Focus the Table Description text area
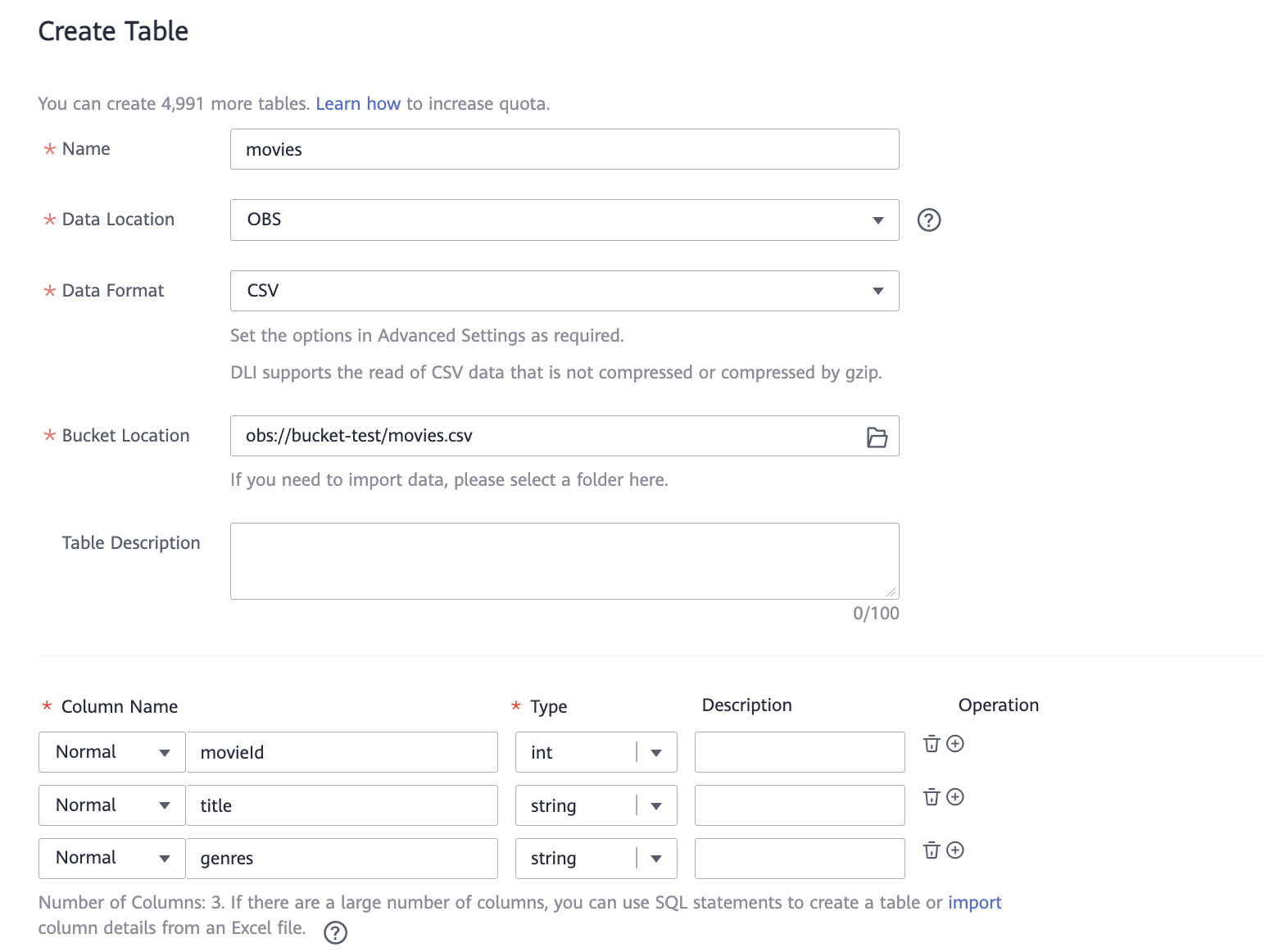1265x952 pixels. 564,561
